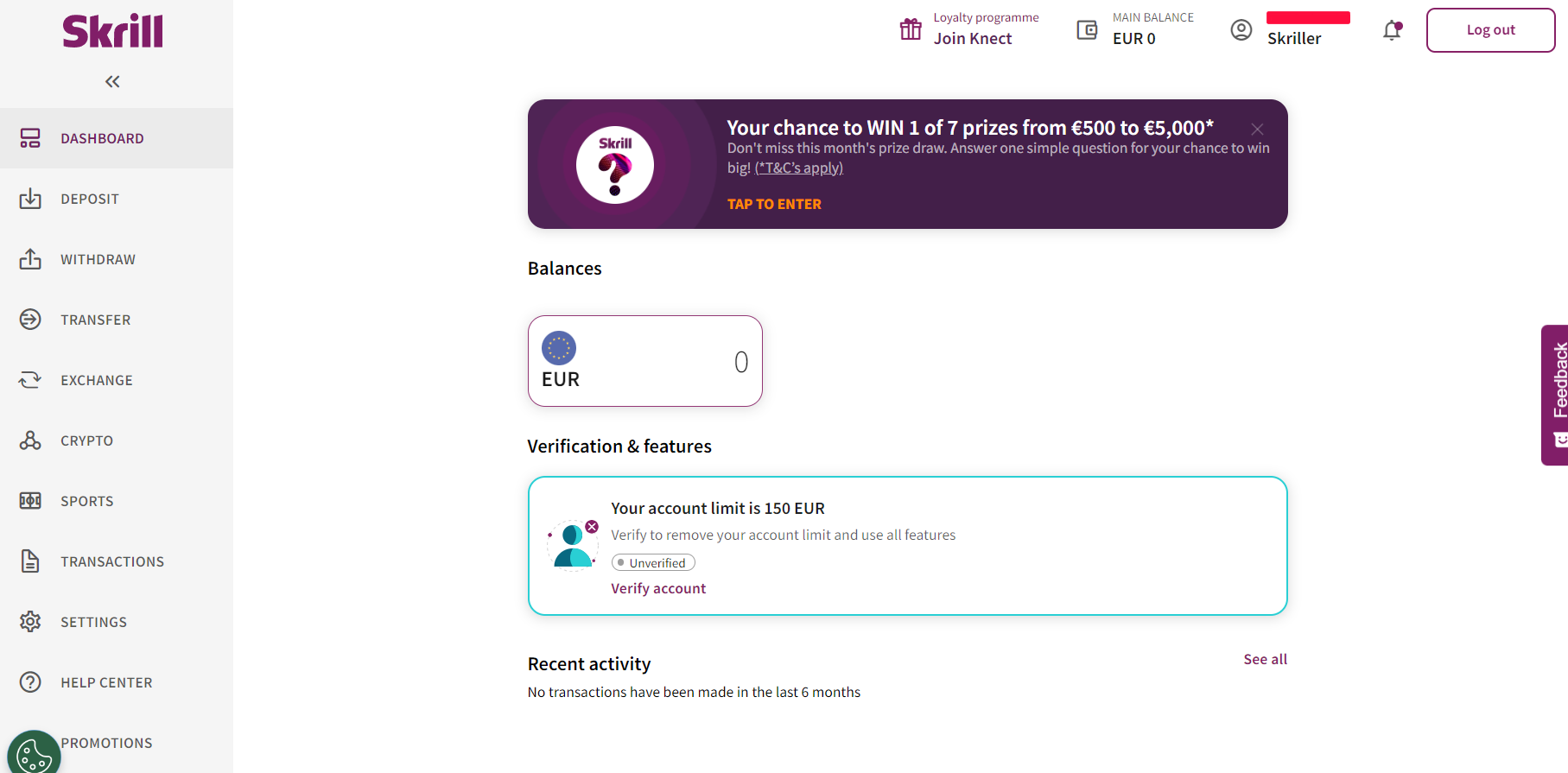
Task: Click the Log out button
Action: [1490, 30]
